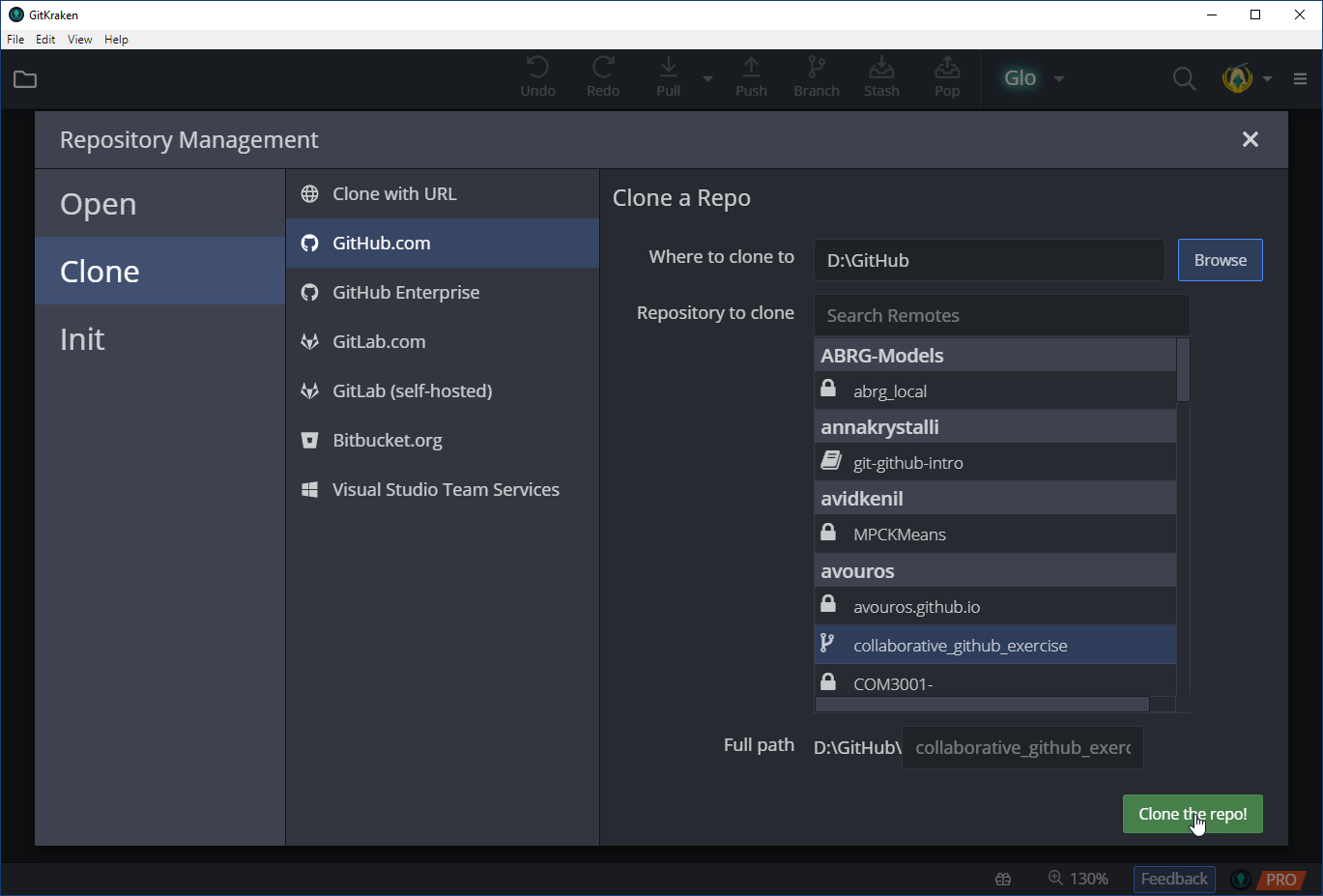Choose Clone with URL option

pyautogui.click(x=443, y=194)
